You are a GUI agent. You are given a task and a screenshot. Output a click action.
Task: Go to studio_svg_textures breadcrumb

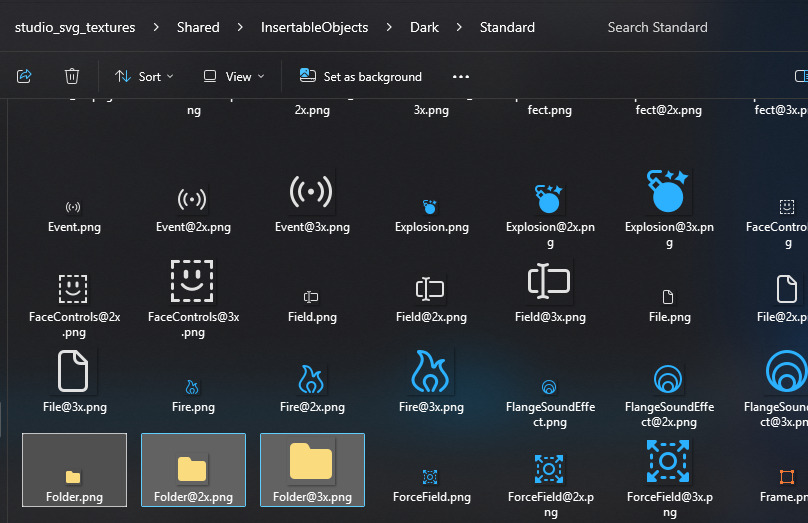[x=75, y=27]
